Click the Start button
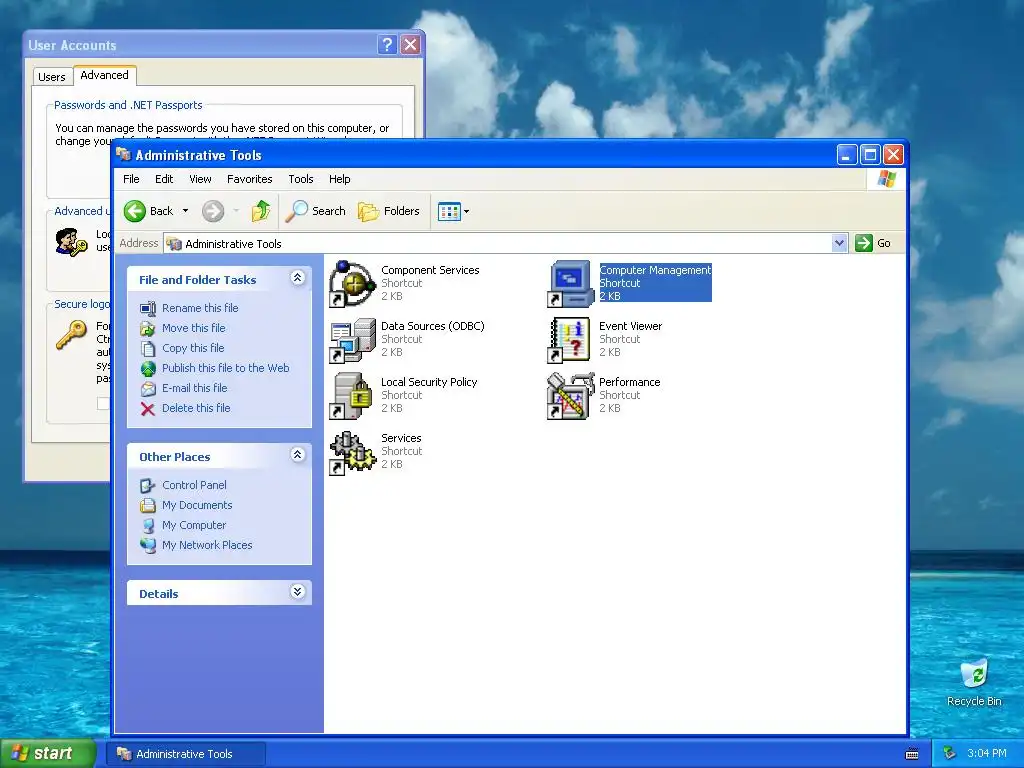Viewport: 1024px width, 768px height. click(48, 753)
